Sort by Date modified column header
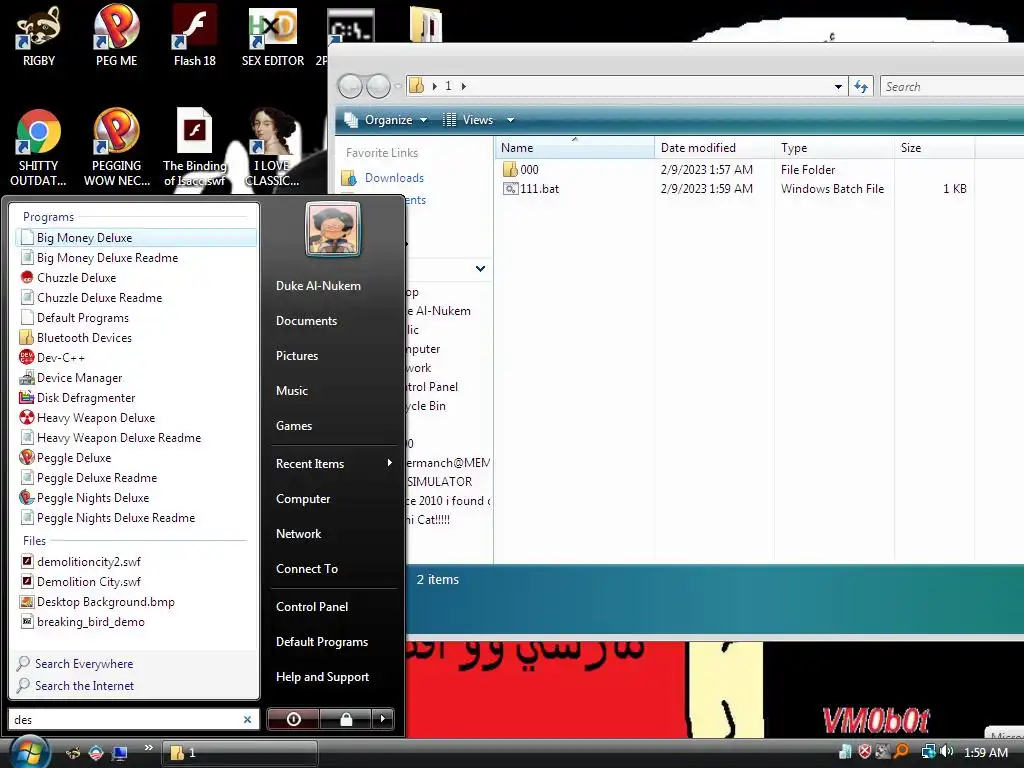 pos(714,148)
